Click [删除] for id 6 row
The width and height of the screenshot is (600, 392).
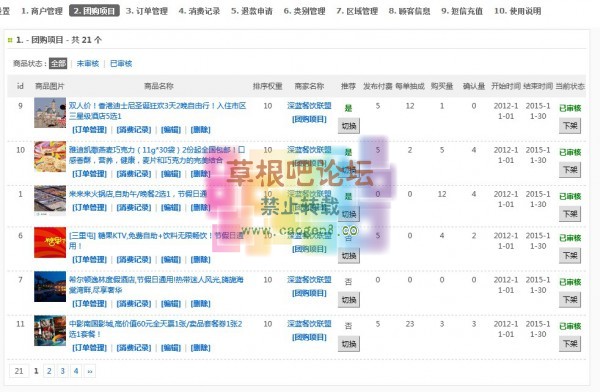click(x=201, y=260)
